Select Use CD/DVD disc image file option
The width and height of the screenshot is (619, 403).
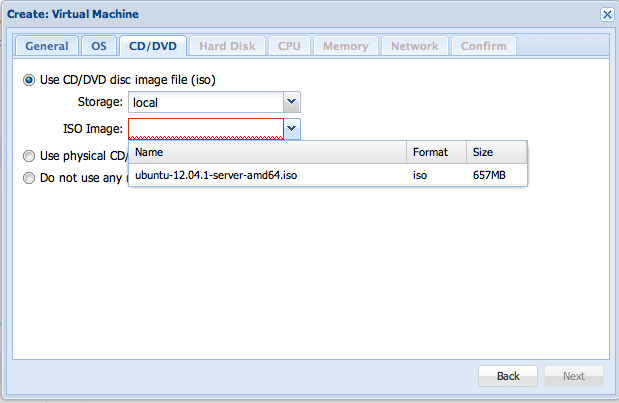click(x=29, y=80)
